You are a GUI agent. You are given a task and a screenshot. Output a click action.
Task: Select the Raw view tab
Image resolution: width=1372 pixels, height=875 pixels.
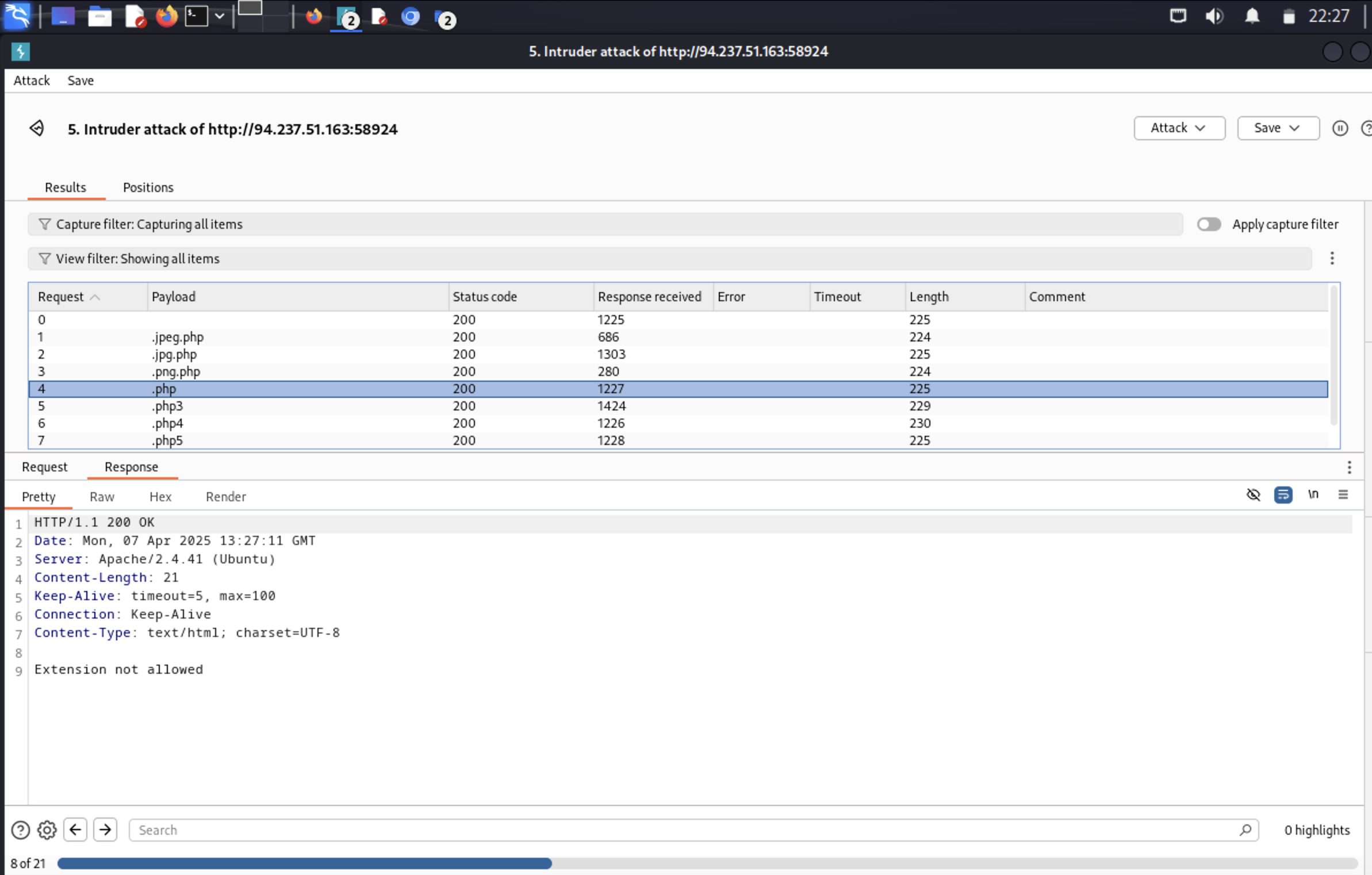(102, 497)
